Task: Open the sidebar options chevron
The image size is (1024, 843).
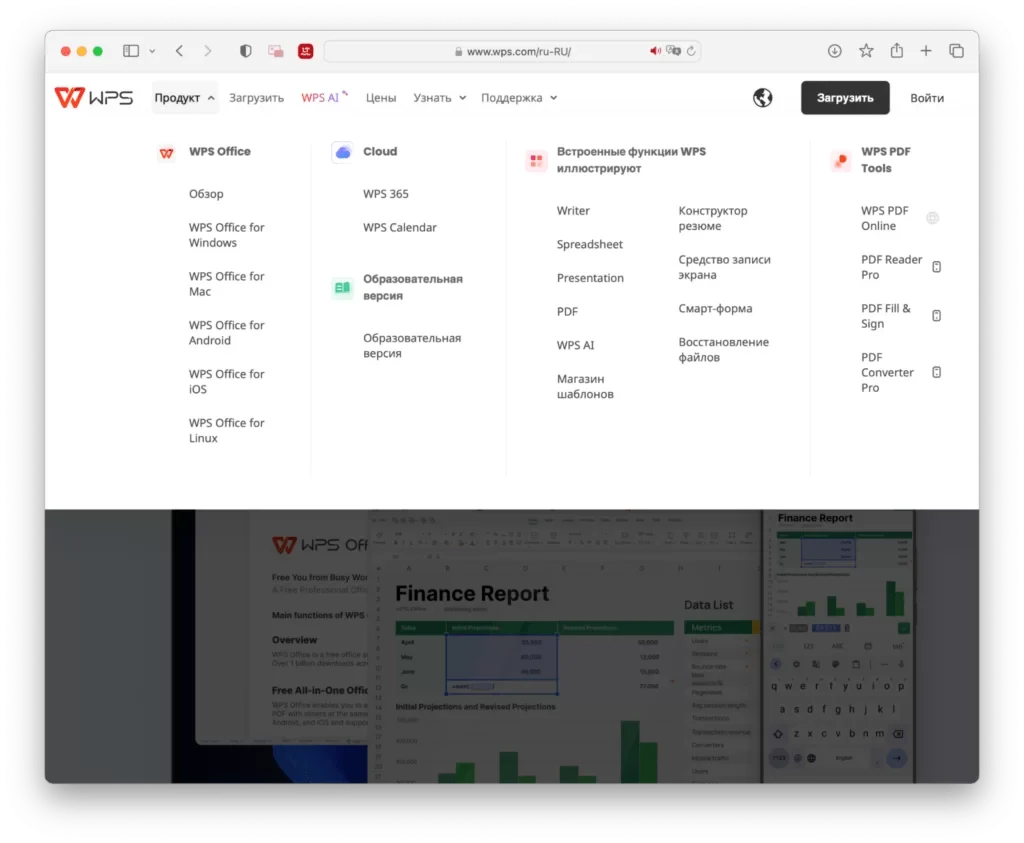Action: point(152,51)
